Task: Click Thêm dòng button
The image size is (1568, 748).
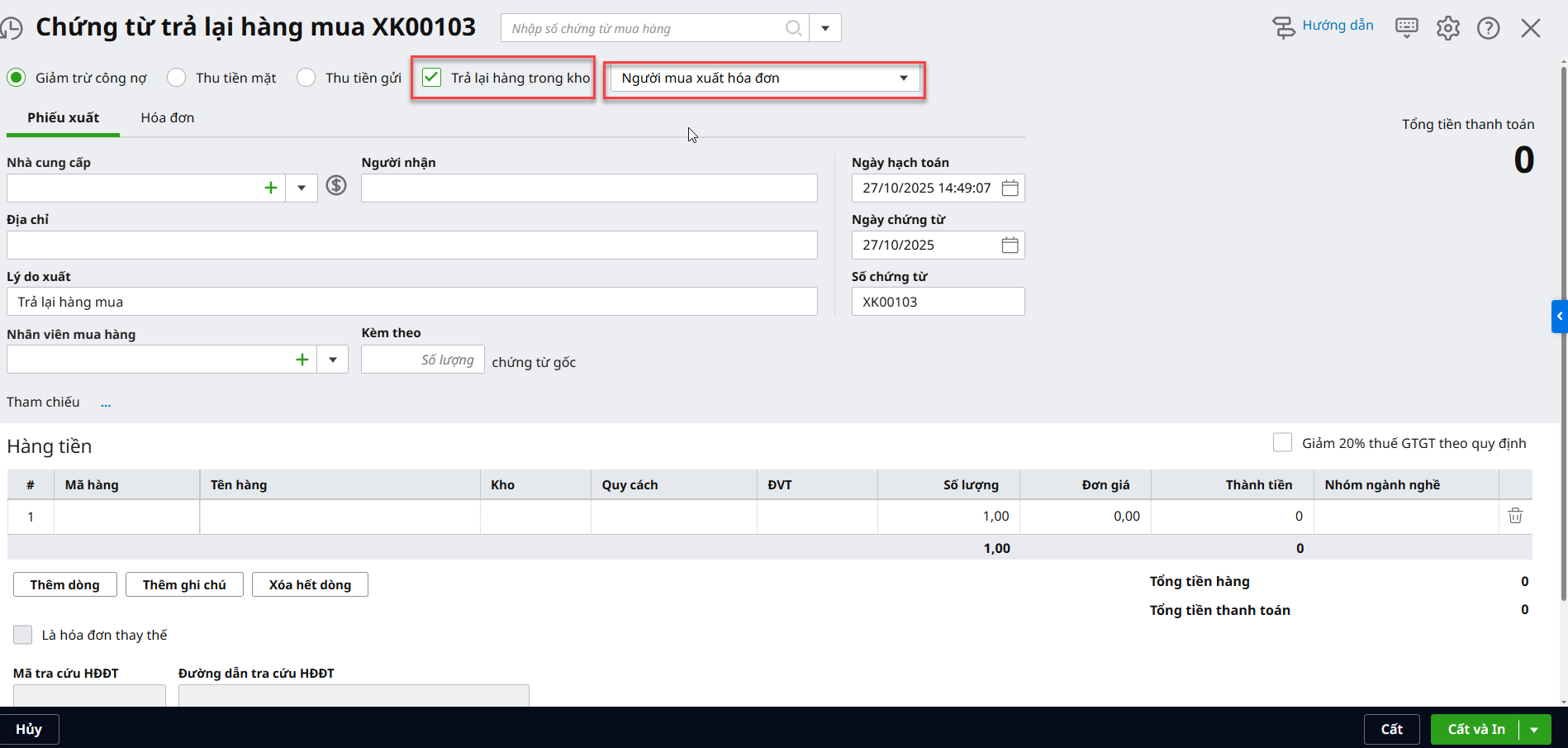Action: click(65, 584)
